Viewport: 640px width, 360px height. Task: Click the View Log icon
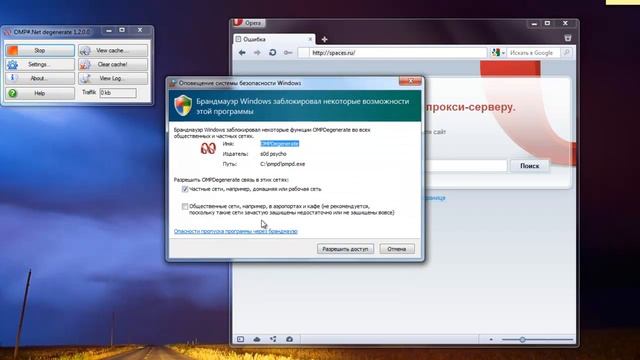[85, 78]
